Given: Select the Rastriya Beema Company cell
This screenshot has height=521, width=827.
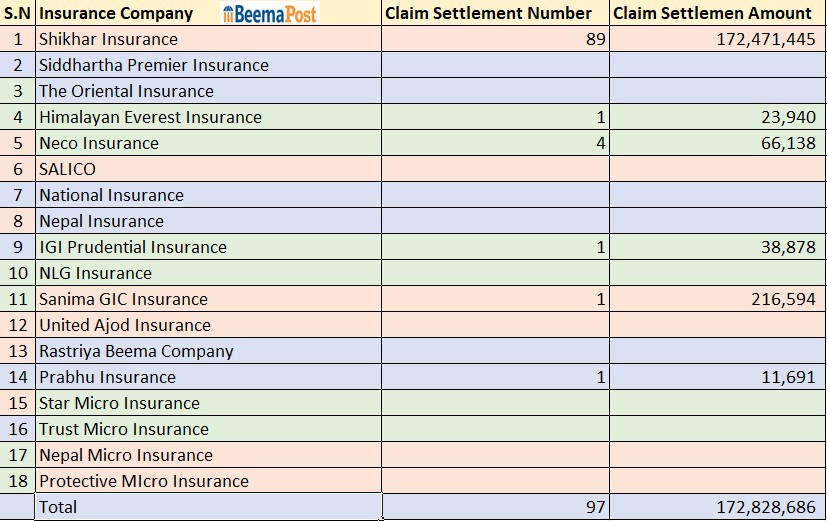Looking at the screenshot, I should (x=136, y=351).
